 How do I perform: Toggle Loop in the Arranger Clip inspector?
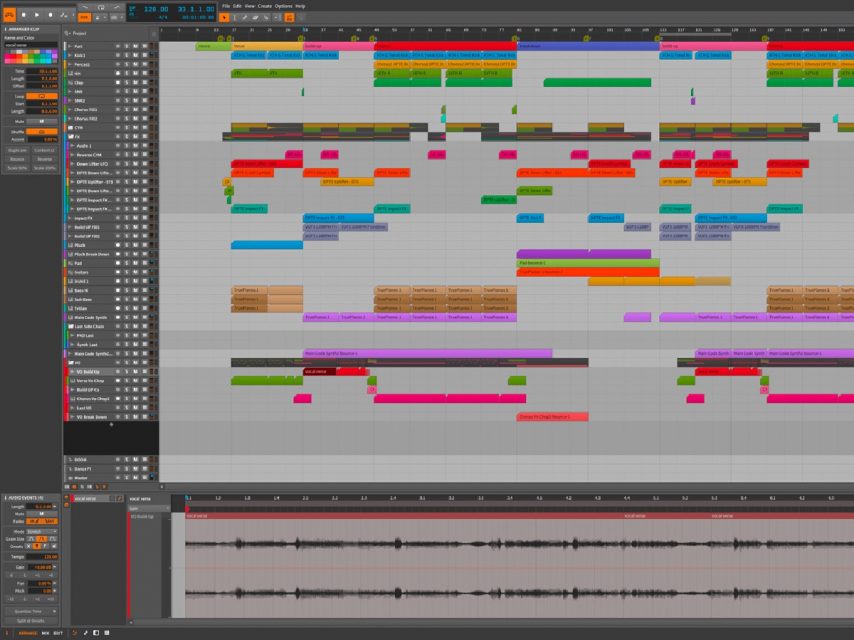point(39,96)
